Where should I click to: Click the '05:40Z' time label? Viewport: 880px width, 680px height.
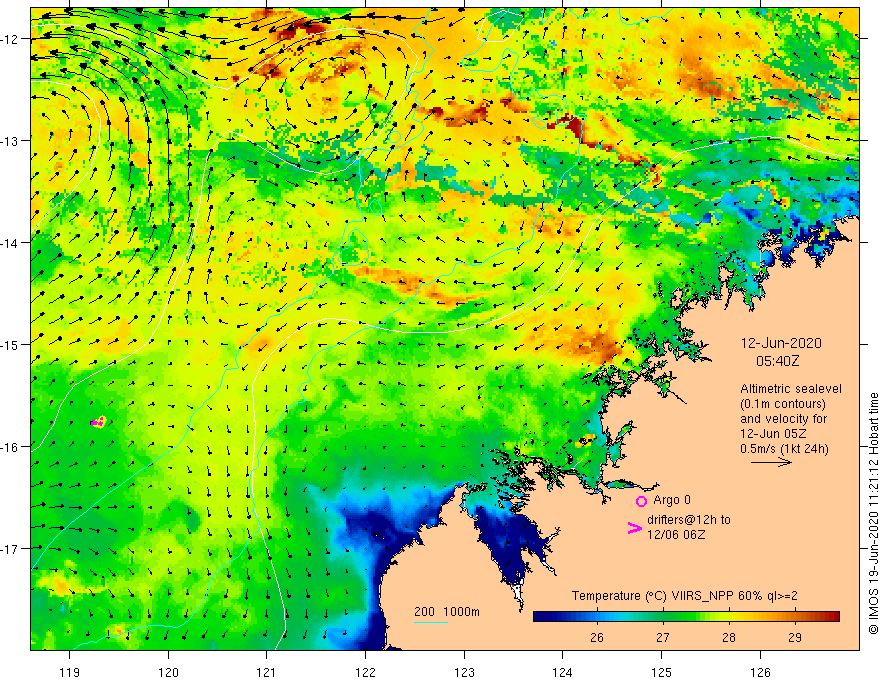(x=778, y=361)
